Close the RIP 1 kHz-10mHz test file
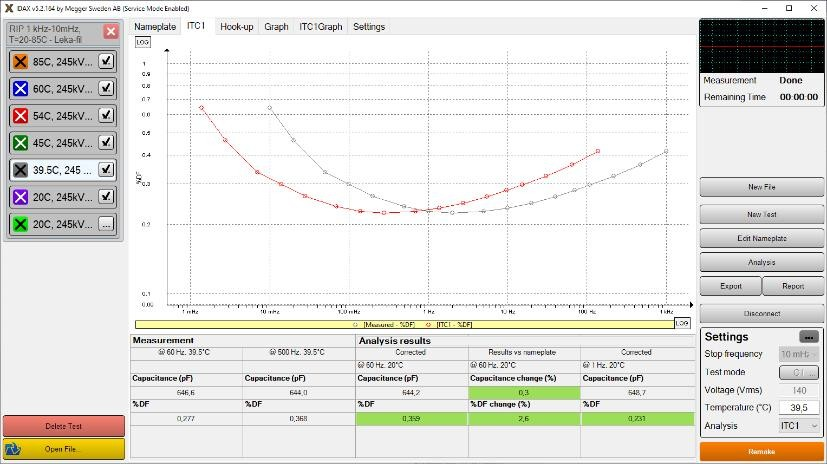This screenshot has height=464, width=827. 110,31
